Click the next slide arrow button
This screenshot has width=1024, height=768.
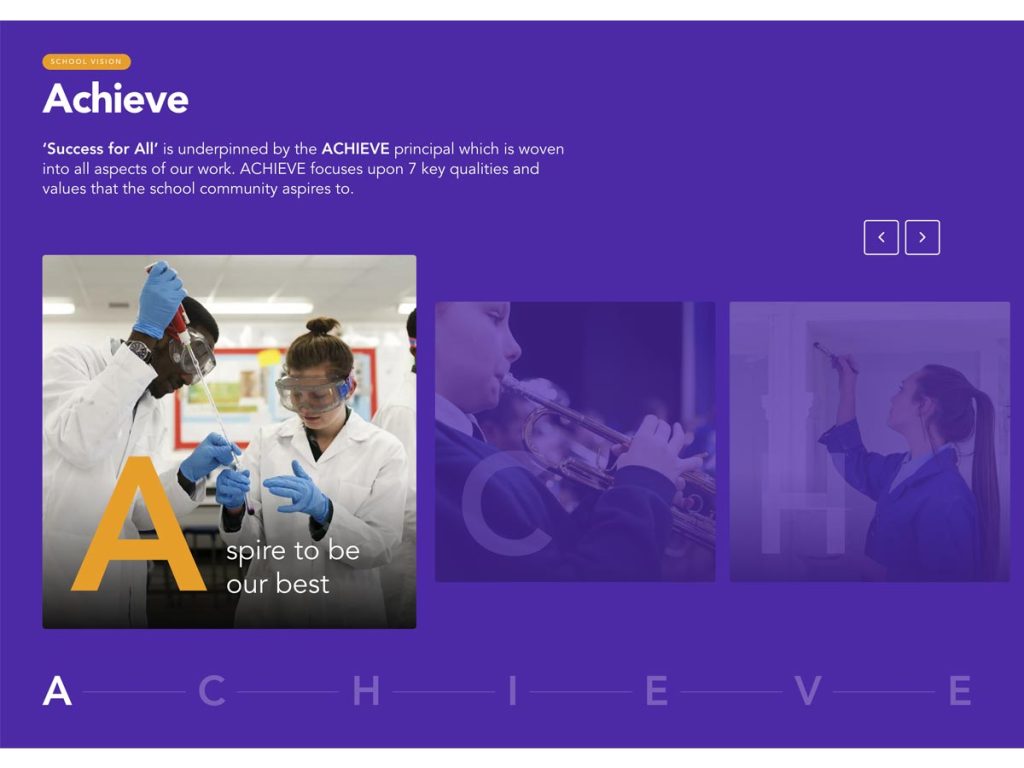pyautogui.click(x=922, y=237)
